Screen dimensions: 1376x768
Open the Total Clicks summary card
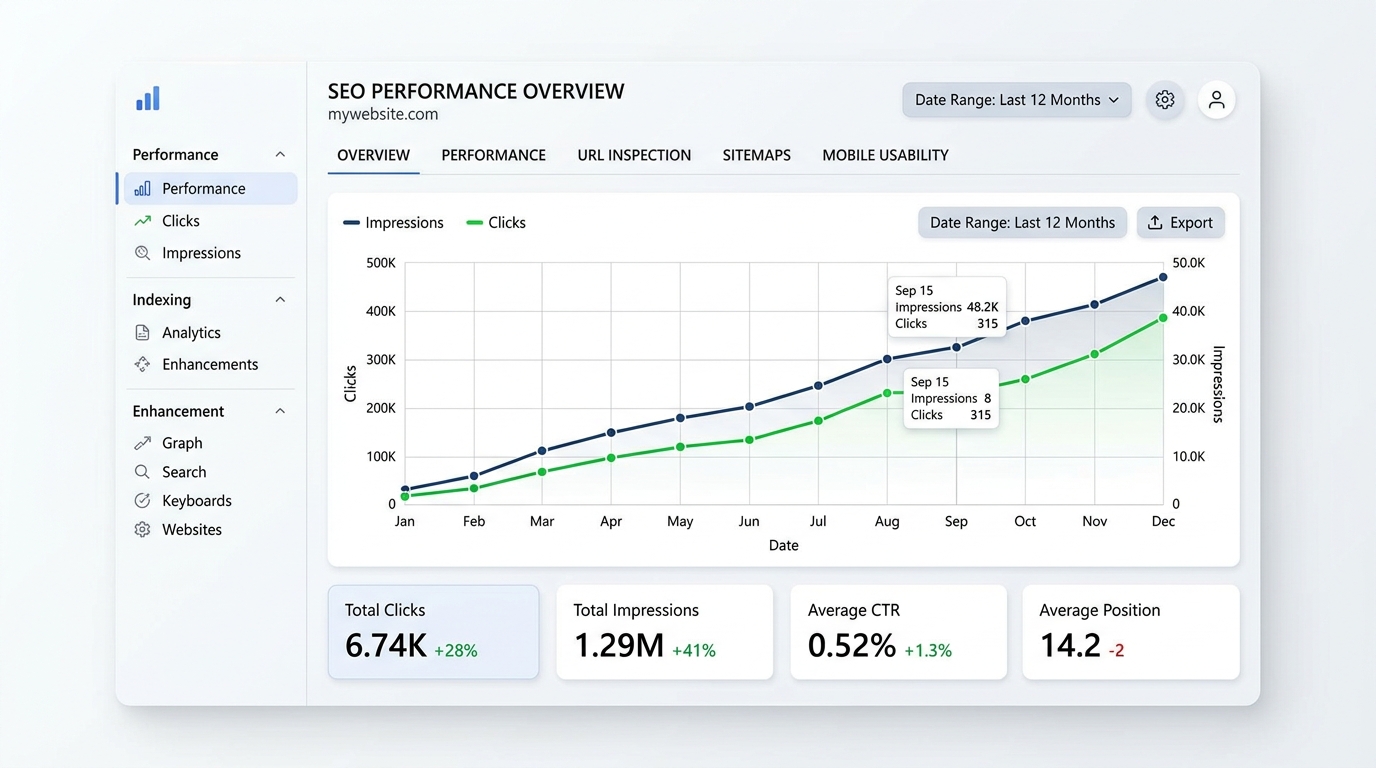[x=433, y=632]
